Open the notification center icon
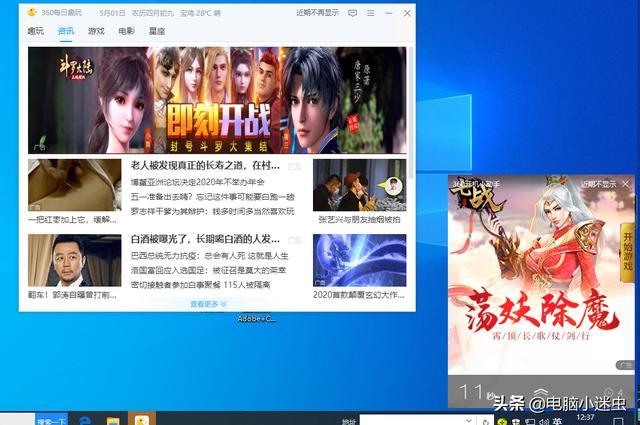The height and width of the screenshot is (425, 640). (618, 421)
